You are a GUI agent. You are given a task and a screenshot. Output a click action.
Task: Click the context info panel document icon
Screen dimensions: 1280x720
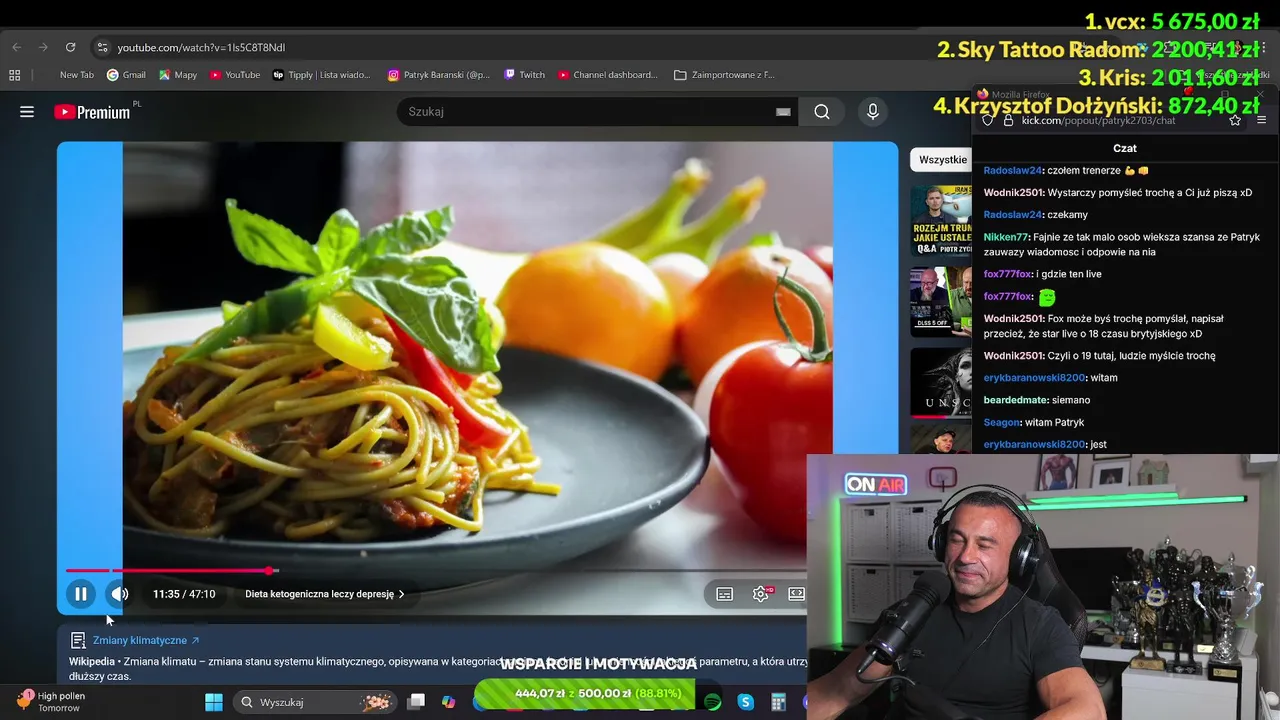click(78, 640)
